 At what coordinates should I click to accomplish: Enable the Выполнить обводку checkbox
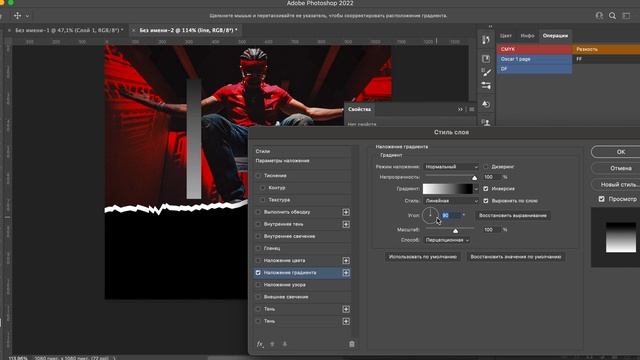click(x=258, y=212)
